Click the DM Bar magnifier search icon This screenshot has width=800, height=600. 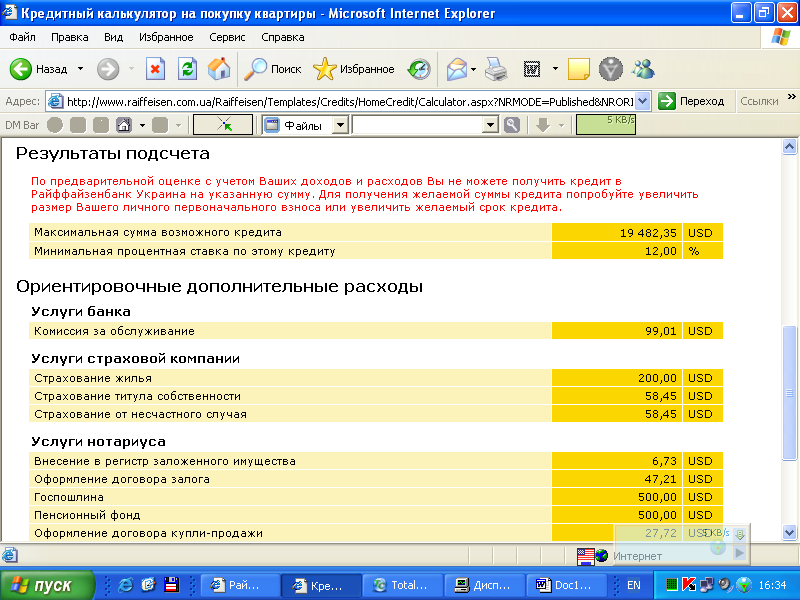coord(511,125)
